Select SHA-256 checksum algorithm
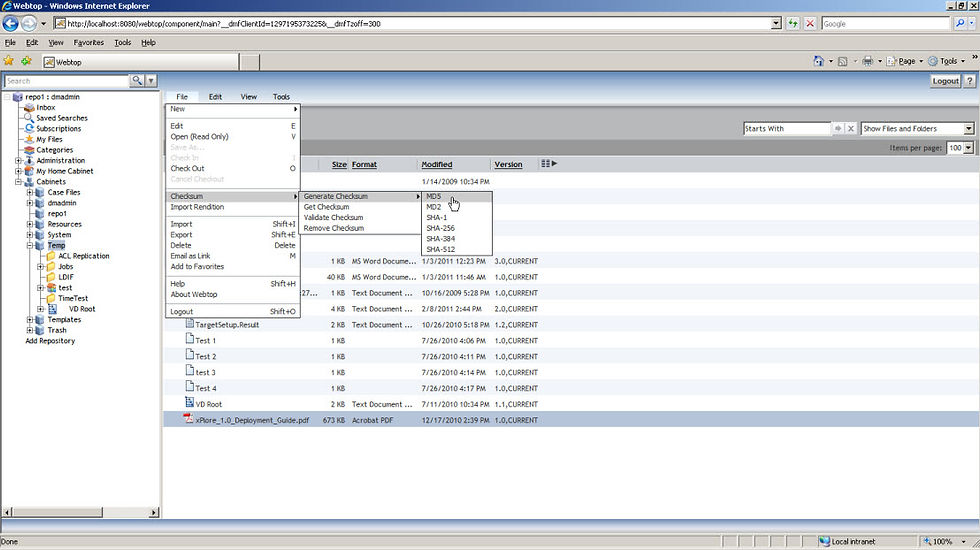 point(458,228)
